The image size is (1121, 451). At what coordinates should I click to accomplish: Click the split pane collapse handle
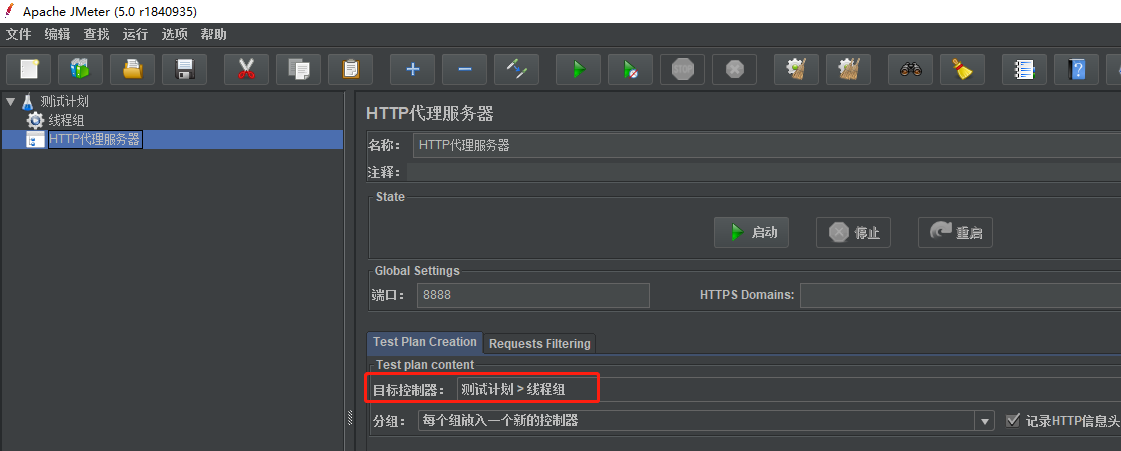pos(350,417)
